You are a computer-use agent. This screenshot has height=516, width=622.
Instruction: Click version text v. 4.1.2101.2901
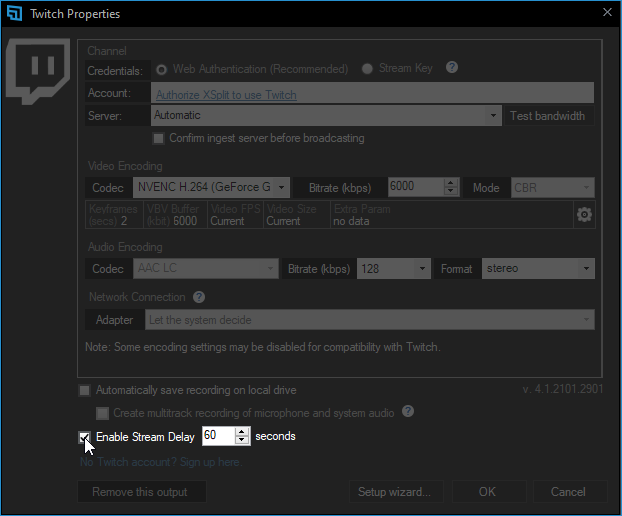tap(562, 389)
